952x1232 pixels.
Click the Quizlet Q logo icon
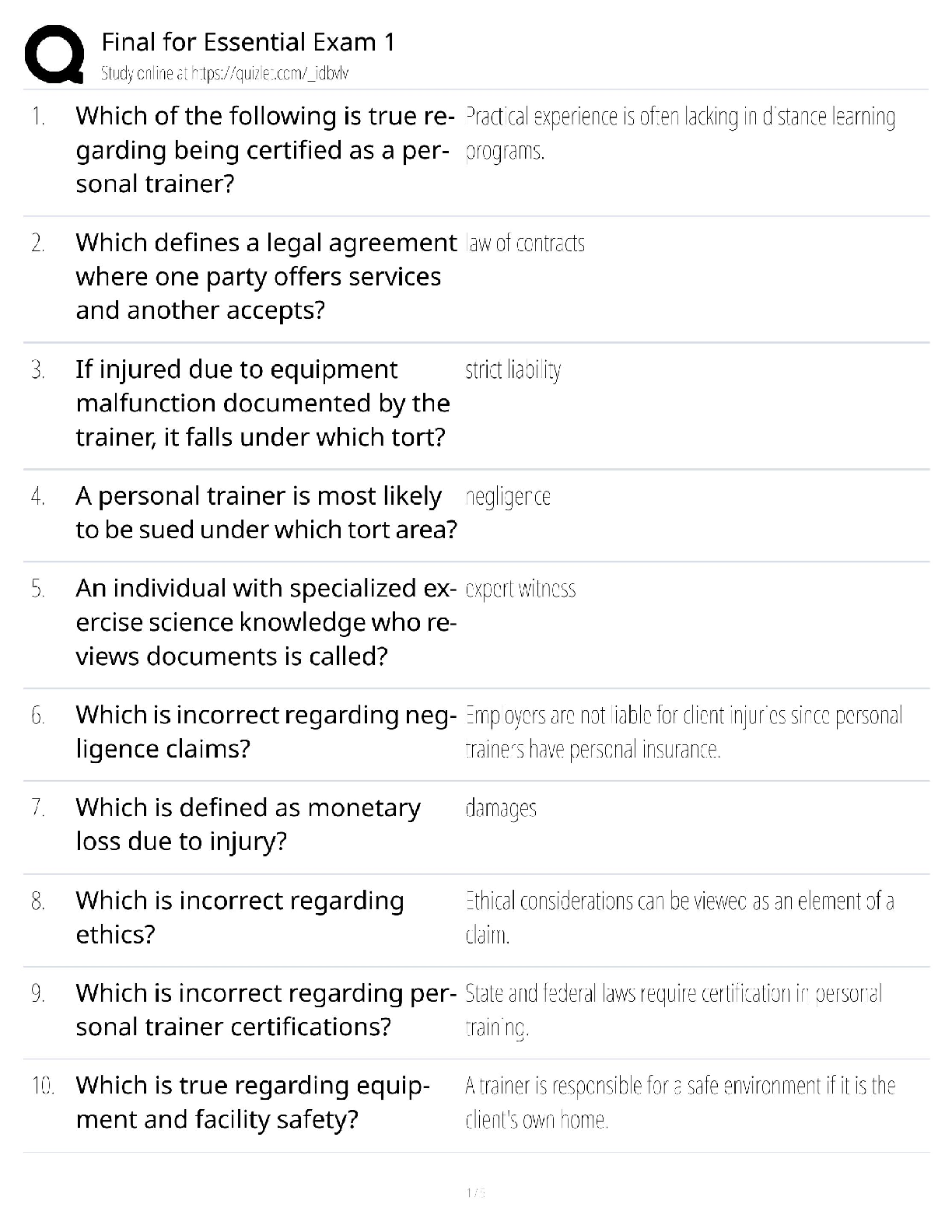point(54,54)
